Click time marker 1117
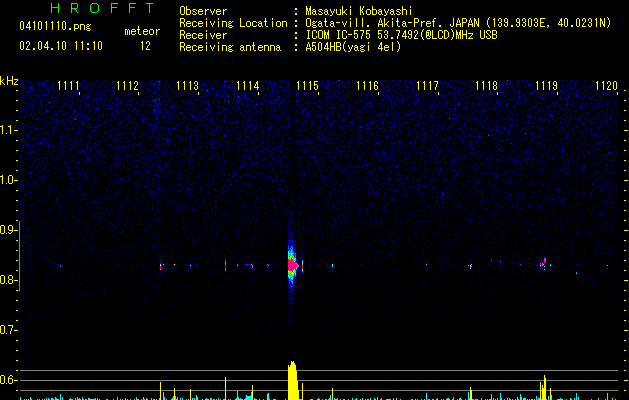Screen dimensions: 629x400 click(x=427, y=86)
